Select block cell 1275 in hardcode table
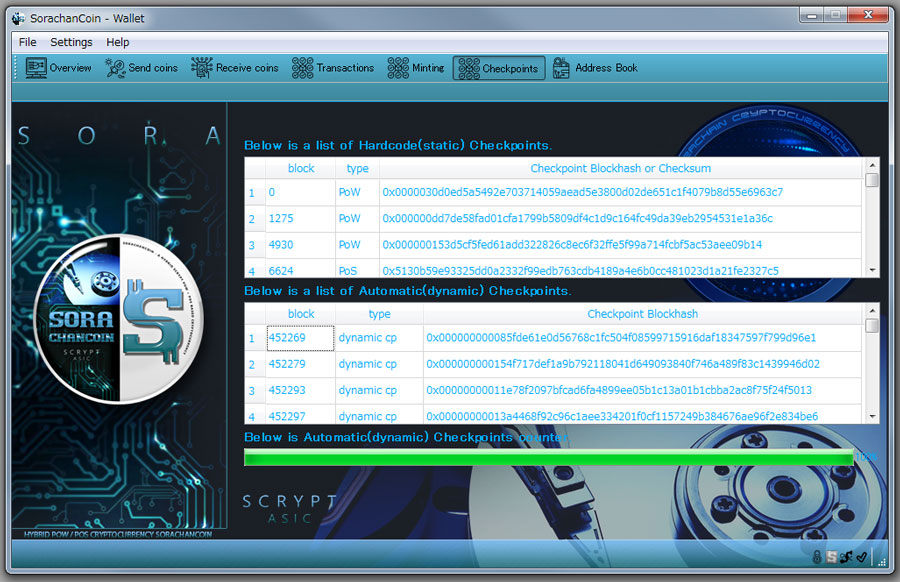Viewport: 900px width, 582px height. pyautogui.click(x=300, y=219)
